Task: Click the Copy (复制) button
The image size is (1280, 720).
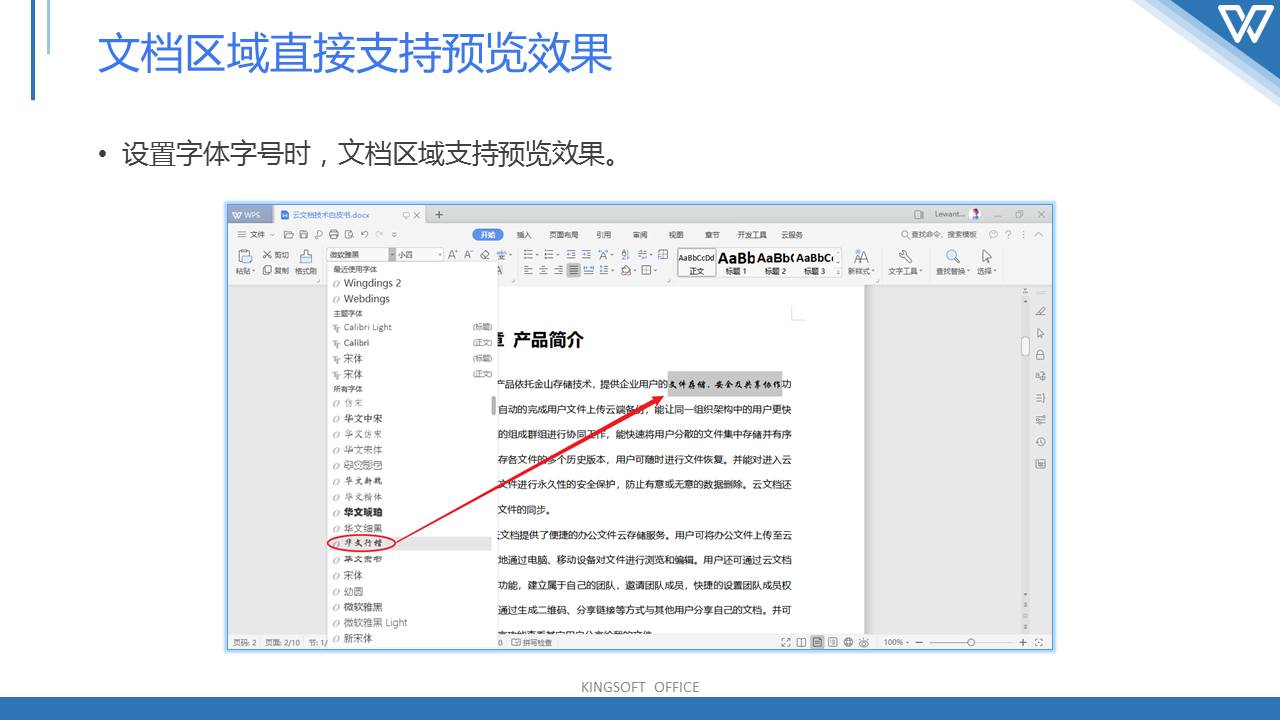Action: click(x=276, y=270)
